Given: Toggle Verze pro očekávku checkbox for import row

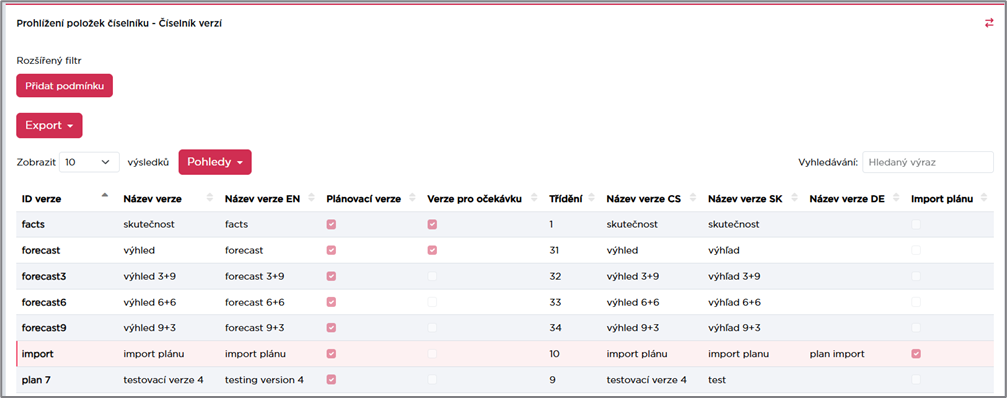Looking at the screenshot, I should point(433,353).
